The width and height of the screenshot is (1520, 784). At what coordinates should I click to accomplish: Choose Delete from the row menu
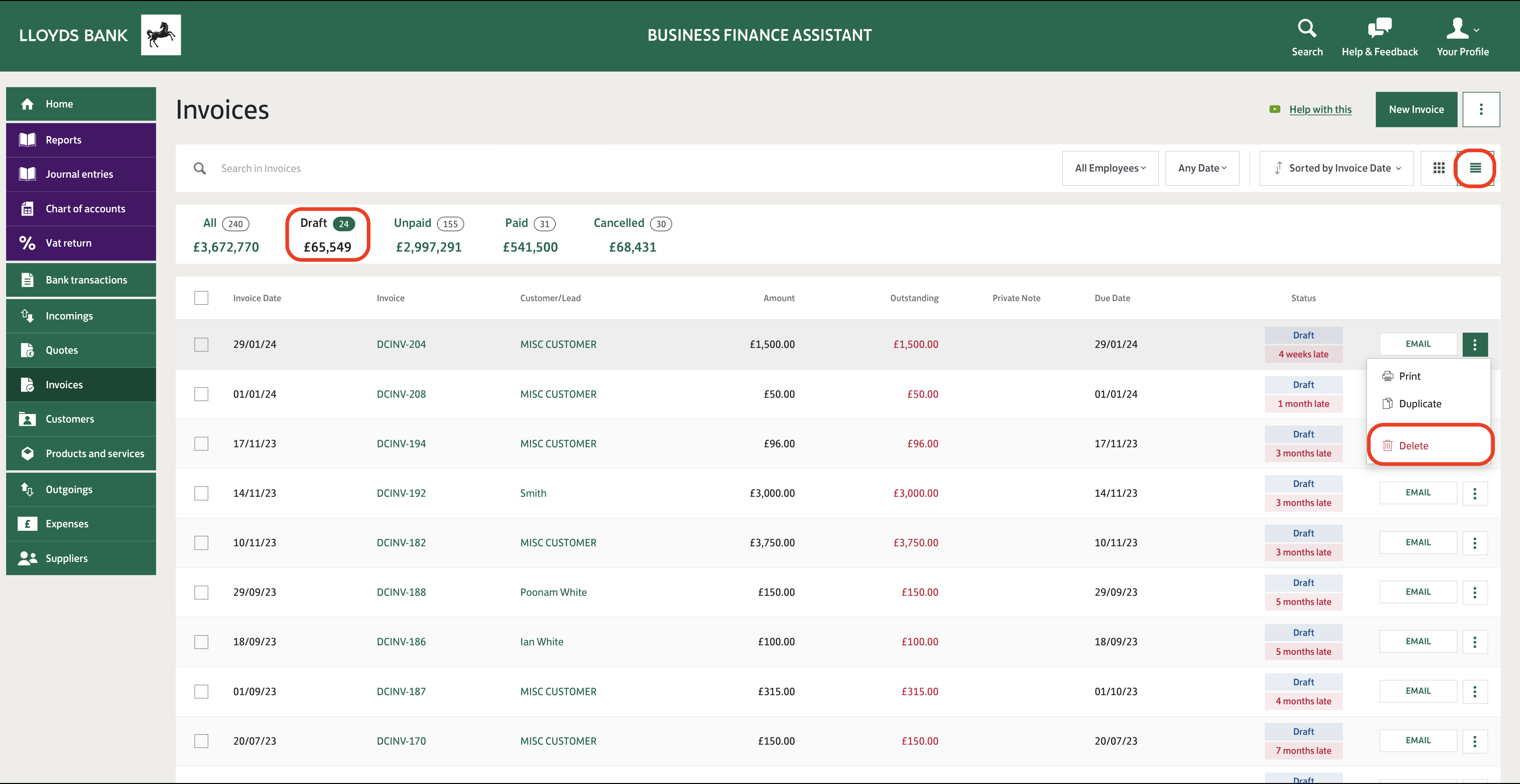click(1428, 446)
